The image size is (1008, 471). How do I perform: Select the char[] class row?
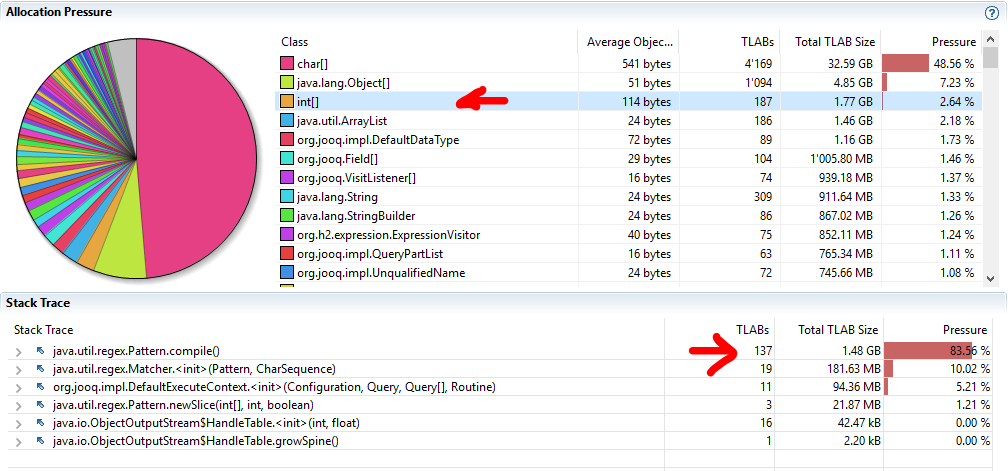pos(628,64)
